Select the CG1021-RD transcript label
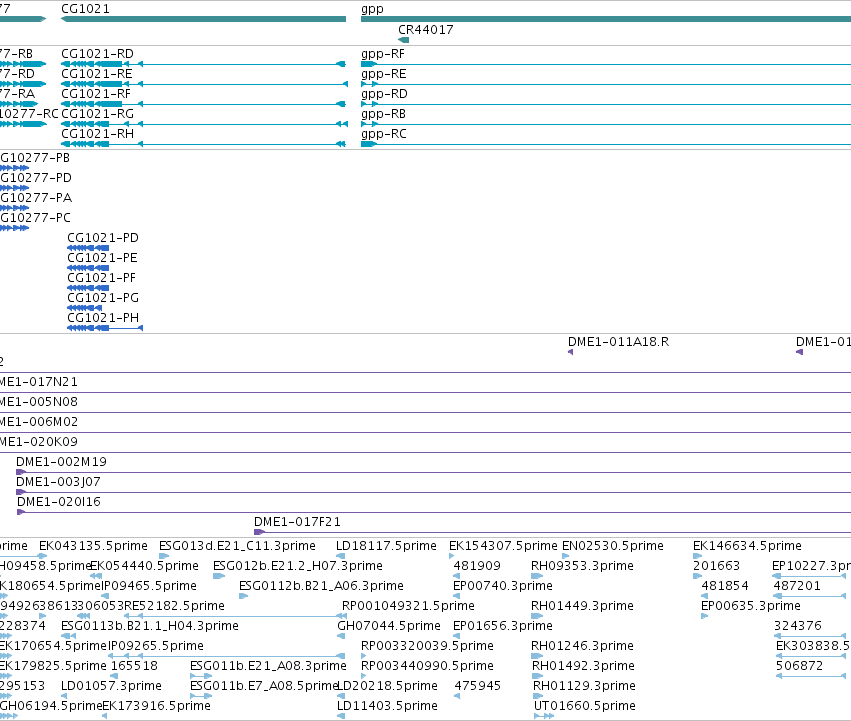851x721 pixels. (97, 54)
